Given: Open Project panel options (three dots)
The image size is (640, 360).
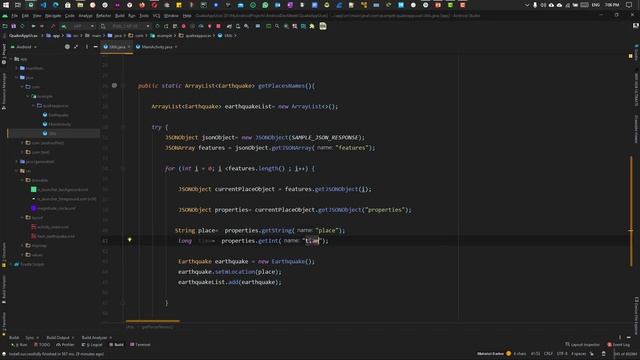Looking at the screenshot, I should [x=87, y=47].
